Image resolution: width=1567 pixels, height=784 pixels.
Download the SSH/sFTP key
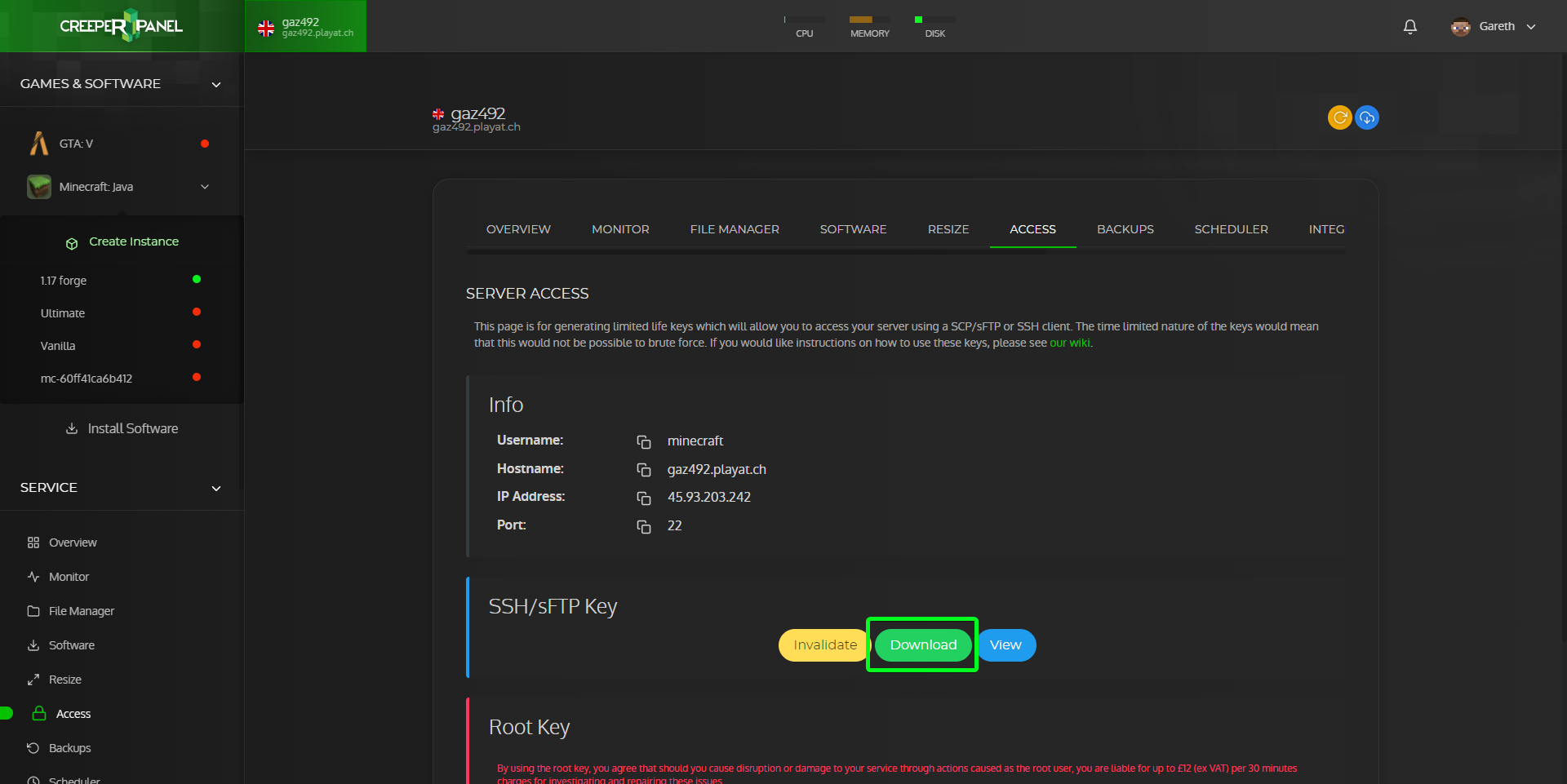[x=923, y=645]
